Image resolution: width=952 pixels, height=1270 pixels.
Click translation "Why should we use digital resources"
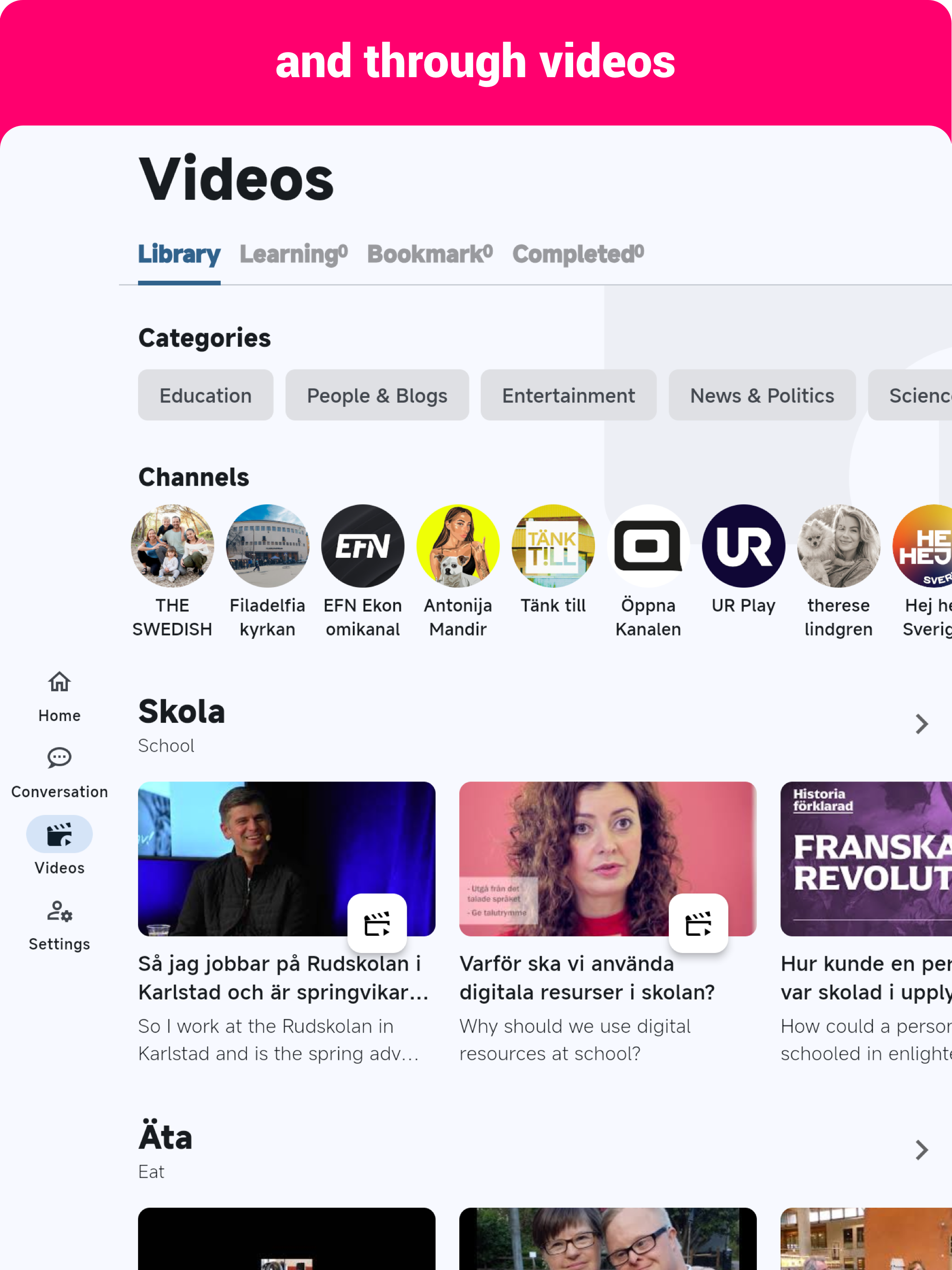[x=575, y=1040]
